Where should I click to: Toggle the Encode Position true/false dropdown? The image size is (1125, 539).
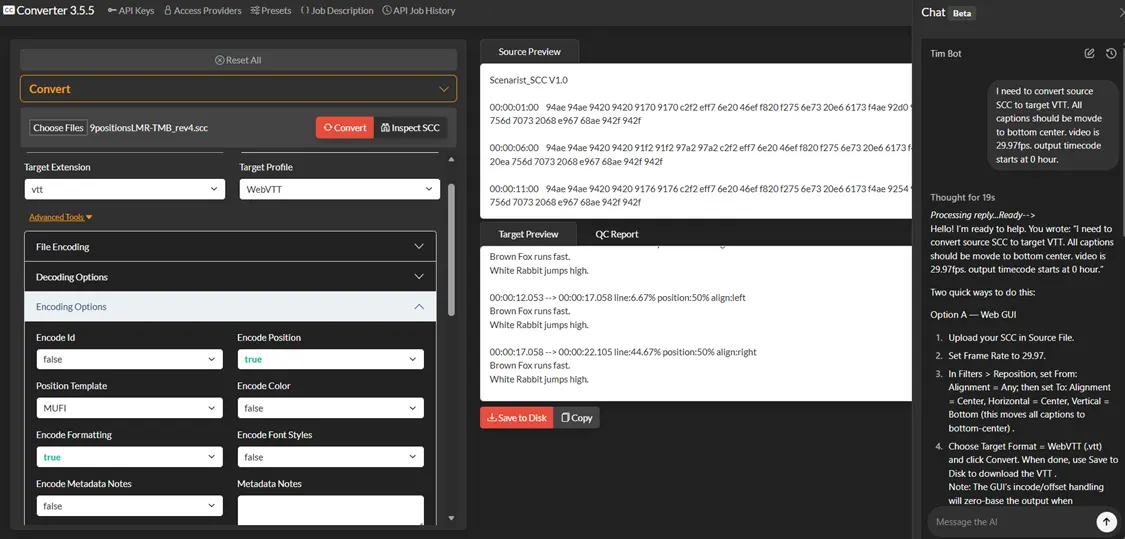pos(330,359)
